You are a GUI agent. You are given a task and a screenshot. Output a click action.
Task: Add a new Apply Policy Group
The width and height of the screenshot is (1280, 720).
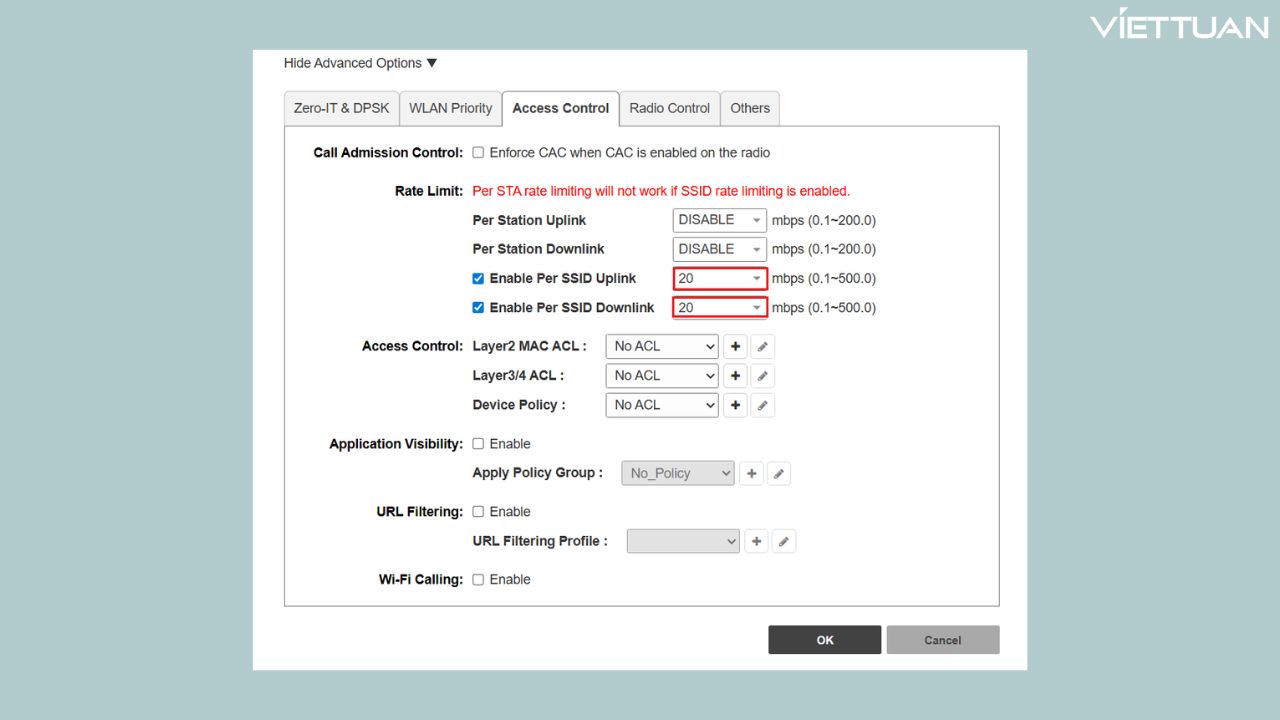tap(751, 473)
